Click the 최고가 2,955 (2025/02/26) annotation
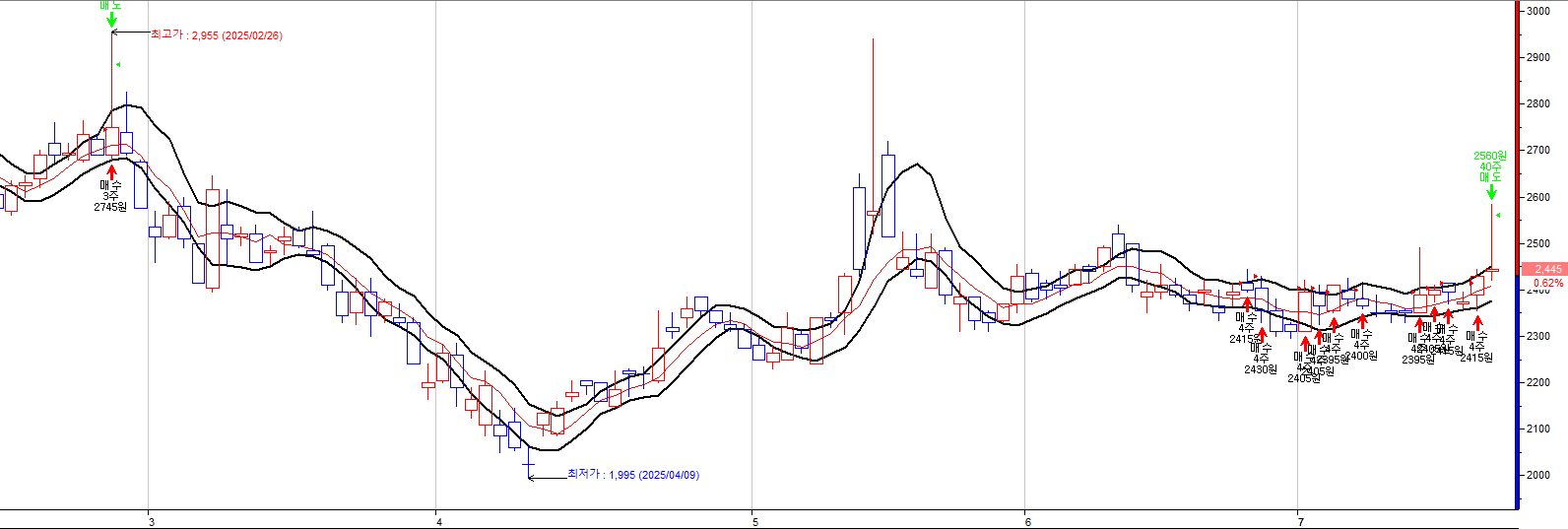 216,35
